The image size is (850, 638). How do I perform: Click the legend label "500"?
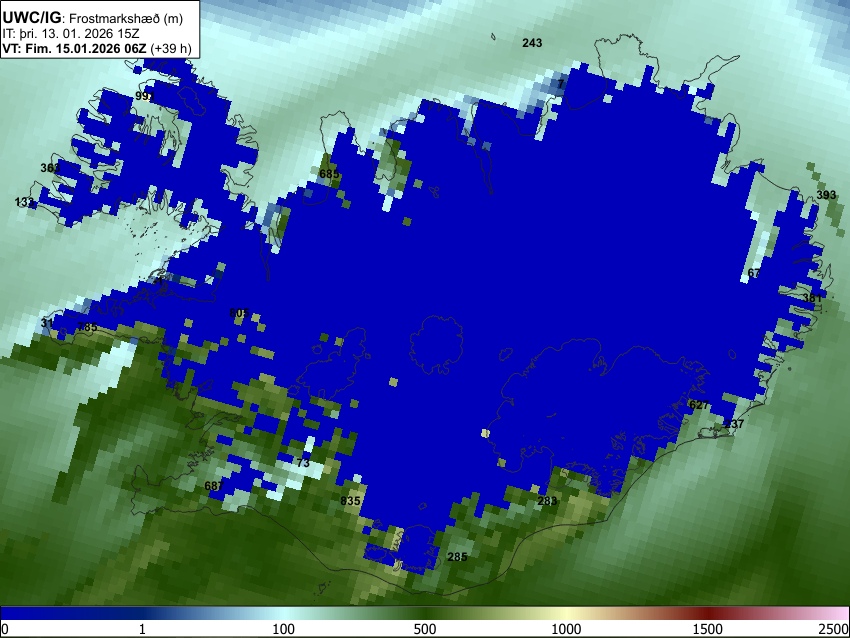pyautogui.click(x=424, y=629)
